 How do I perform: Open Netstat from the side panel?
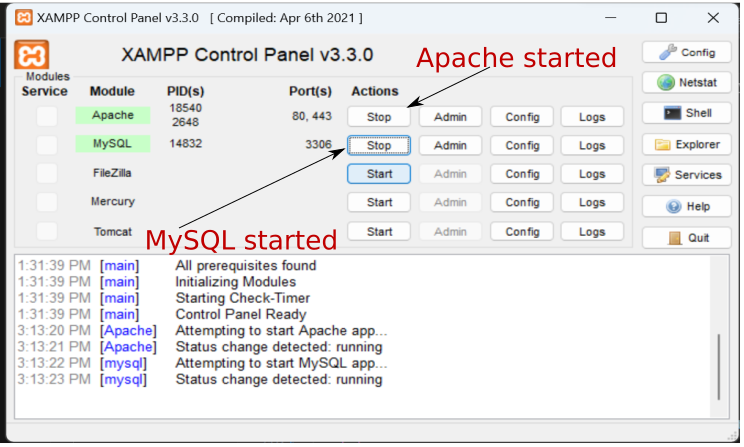point(687,83)
